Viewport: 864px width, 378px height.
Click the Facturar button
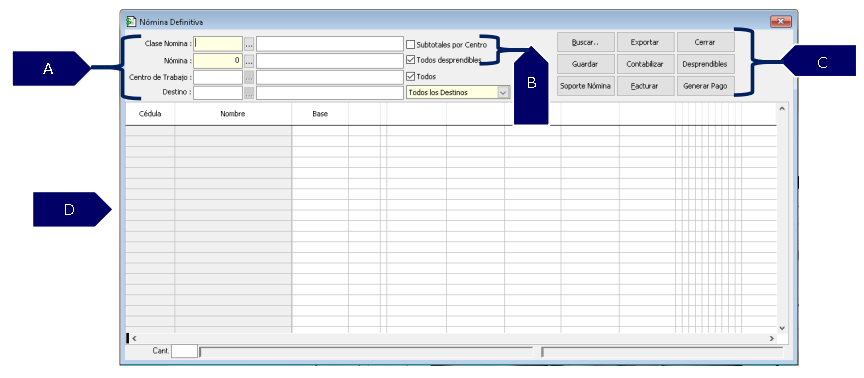pyautogui.click(x=645, y=86)
